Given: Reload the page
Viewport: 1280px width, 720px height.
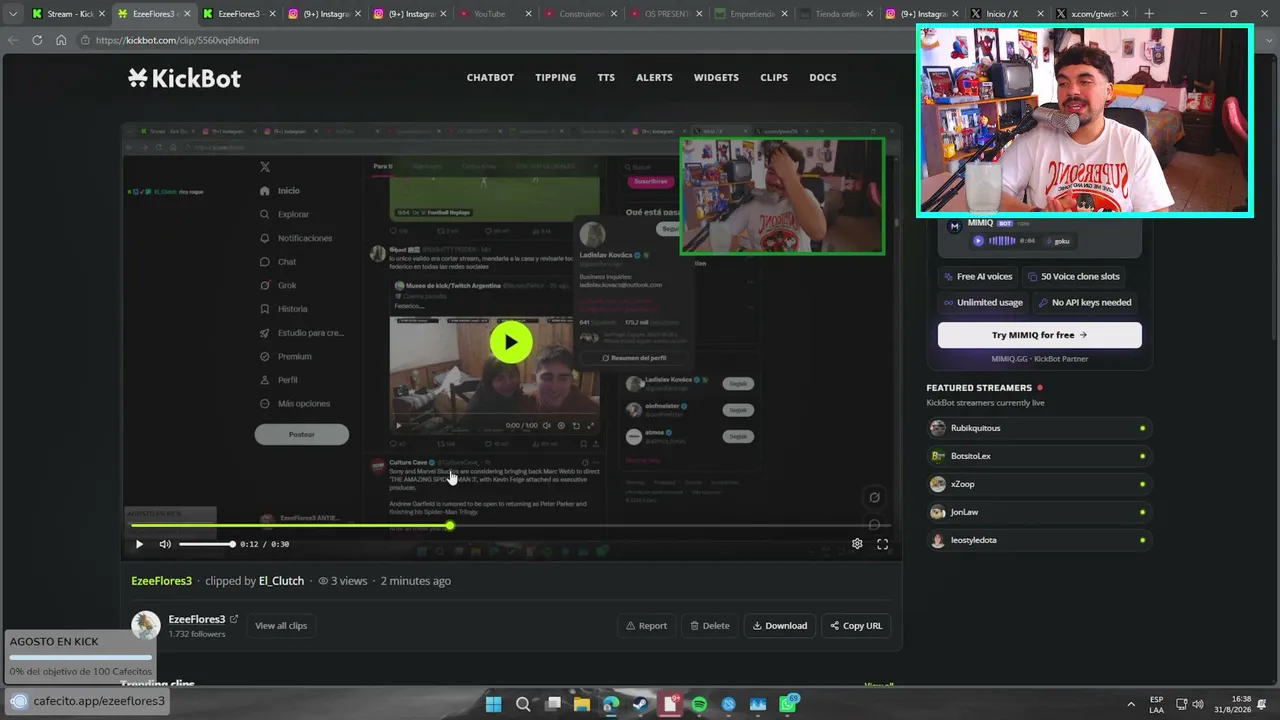Looking at the screenshot, I should [x=37, y=40].
